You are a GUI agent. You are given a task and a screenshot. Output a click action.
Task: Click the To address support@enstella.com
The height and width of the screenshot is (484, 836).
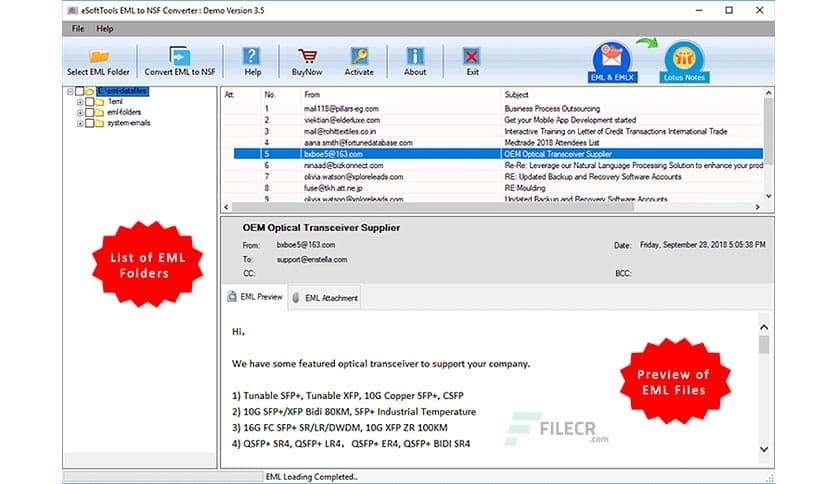(x=312, y=260)
